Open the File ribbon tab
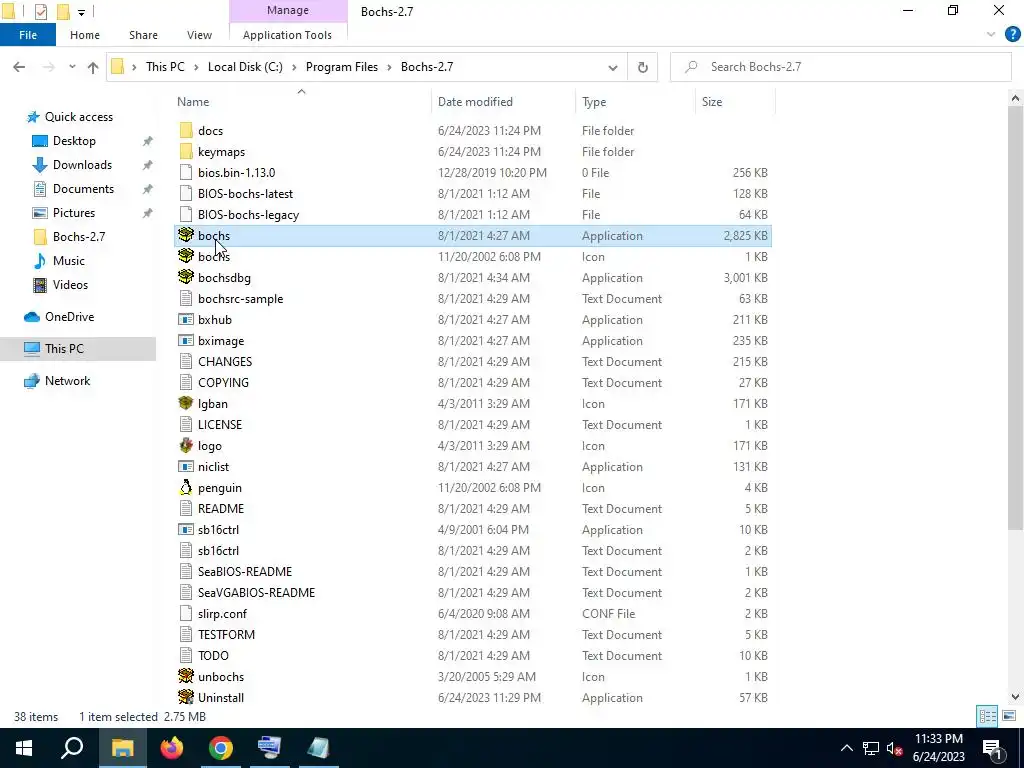Viewport: 1024px width, 768px height. point(28,35)
